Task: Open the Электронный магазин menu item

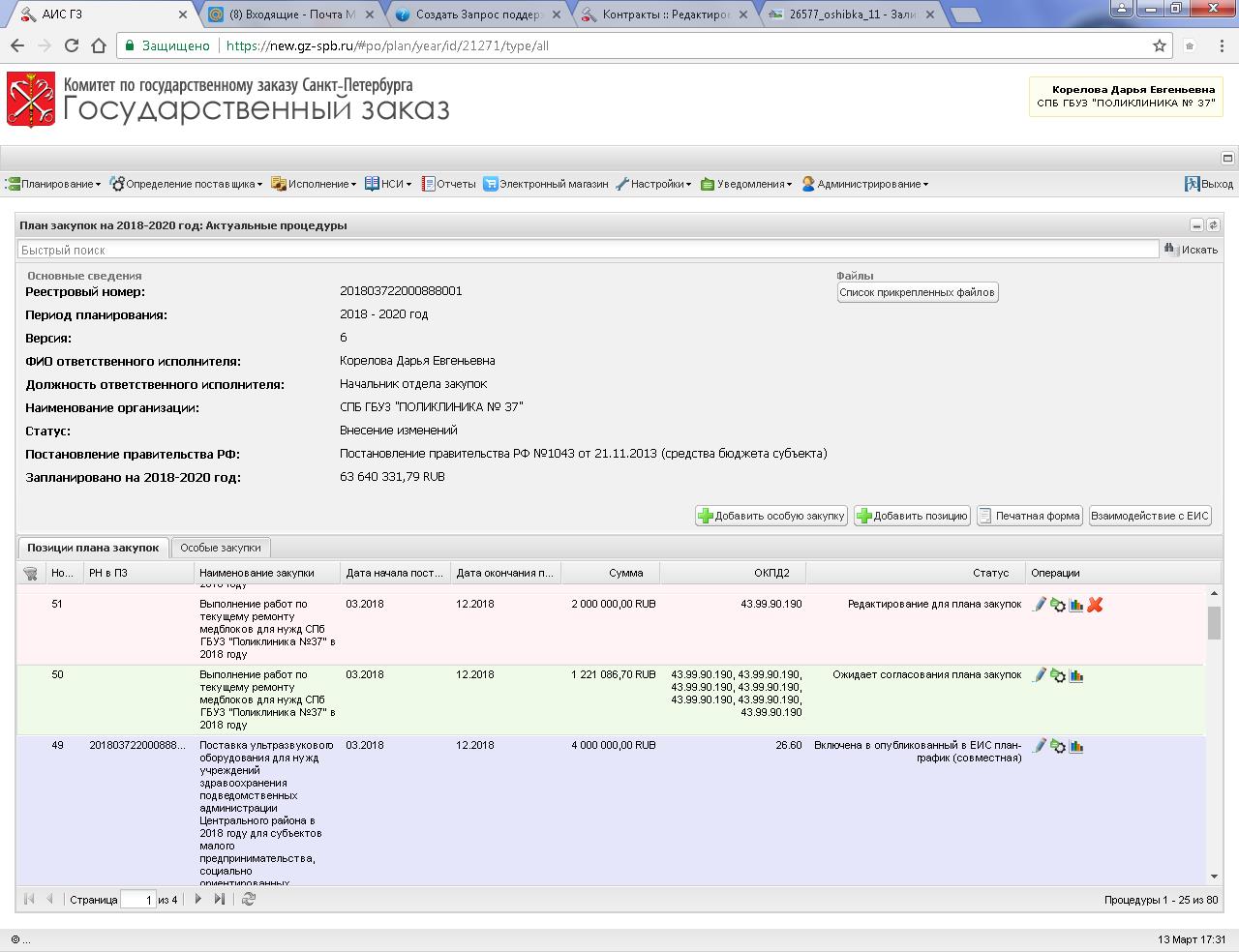Action: pos(546,184)
